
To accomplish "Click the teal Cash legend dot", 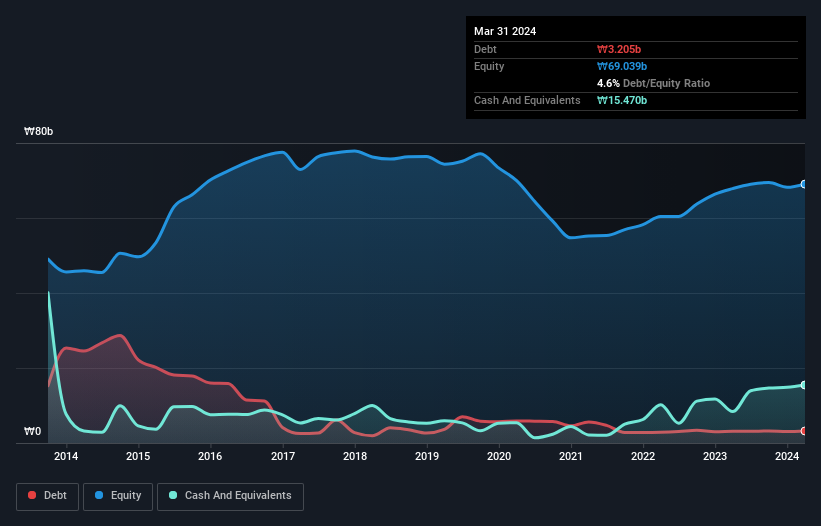I will click(173, 495).
